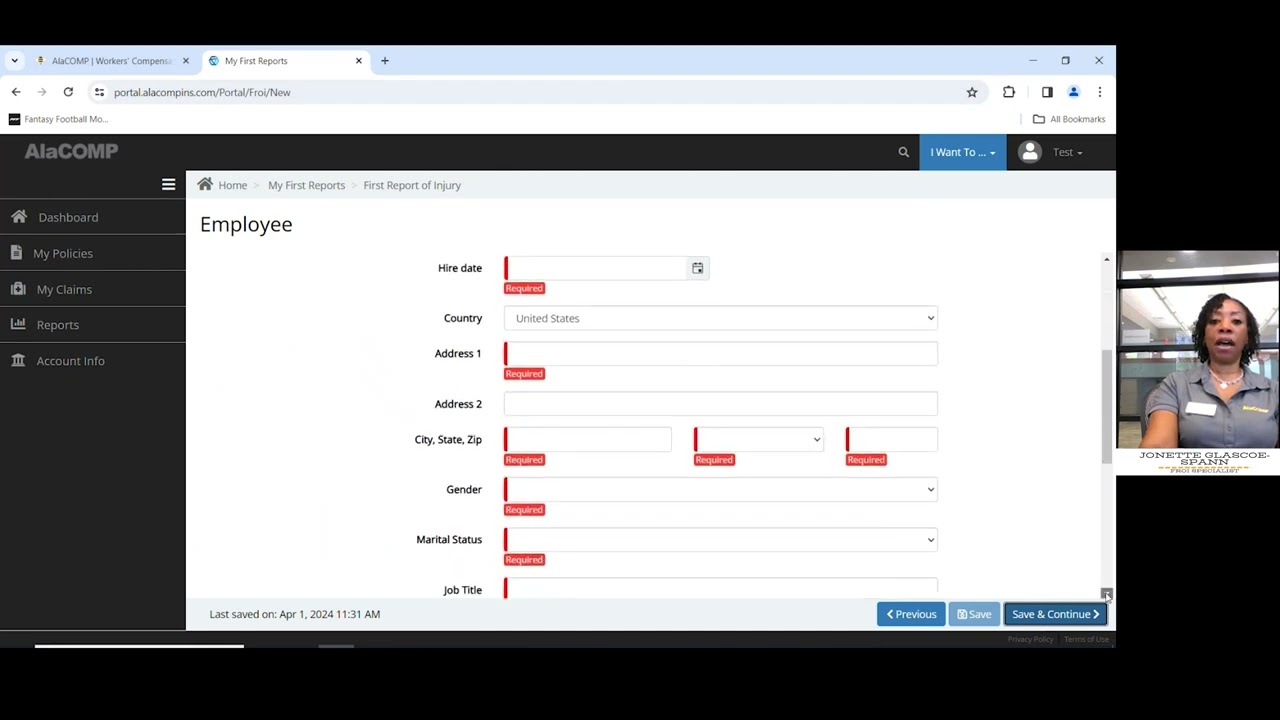Open Account Info in the sidebar

click(93, 361)
